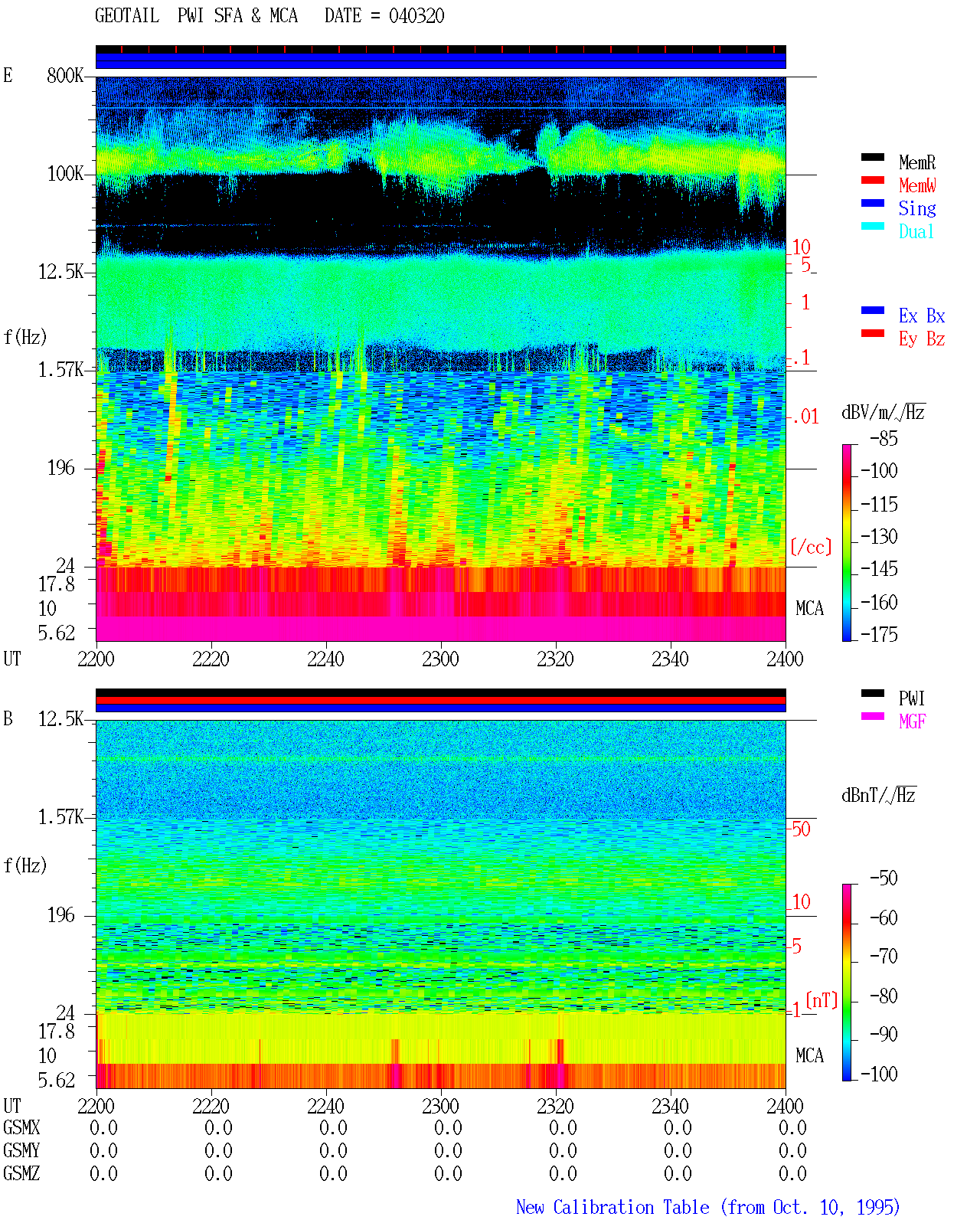
Task: Click the red [nT] unit label
Action: [822, 1000]
